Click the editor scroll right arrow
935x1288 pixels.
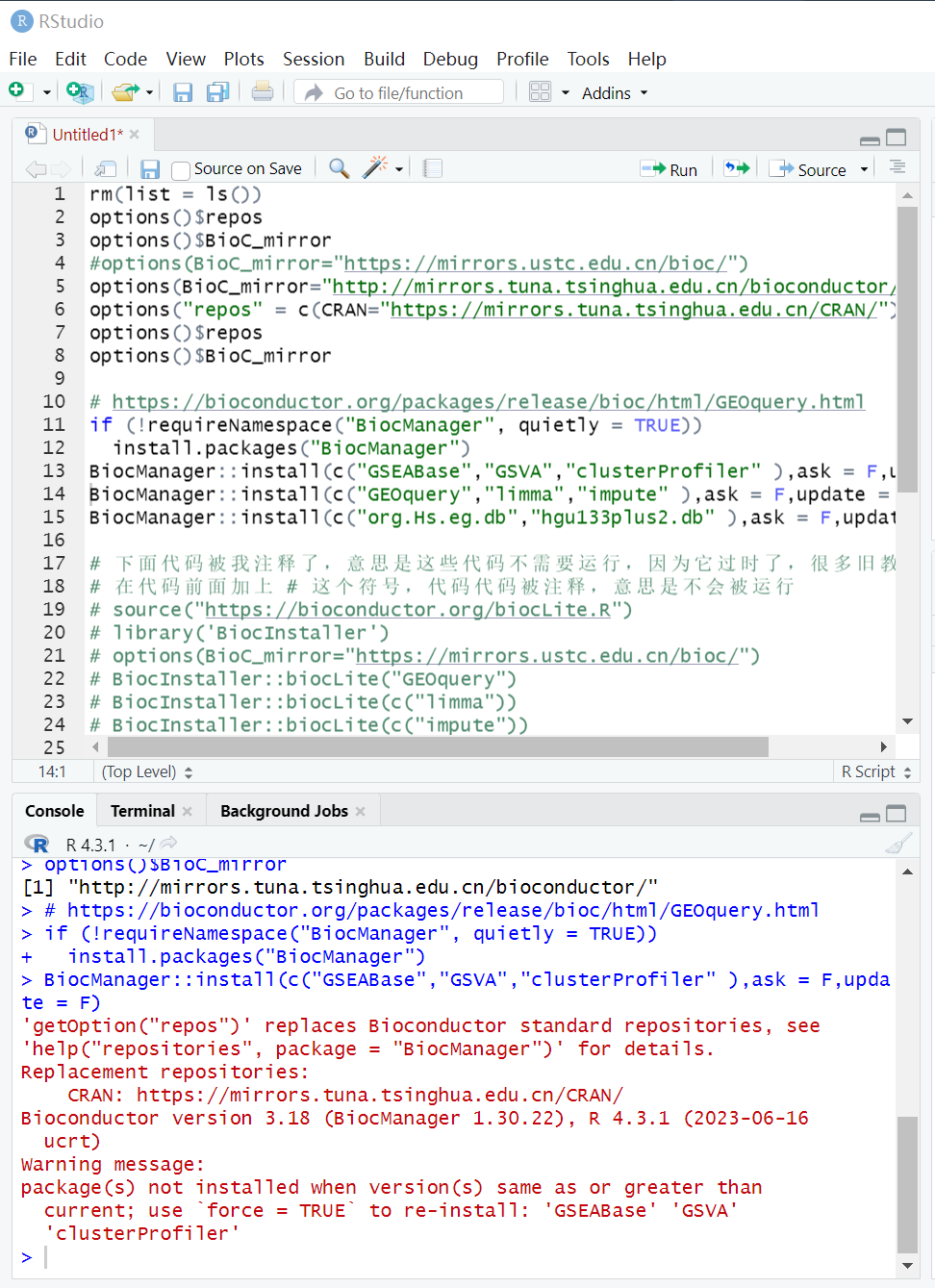click(x=883, y=746)
